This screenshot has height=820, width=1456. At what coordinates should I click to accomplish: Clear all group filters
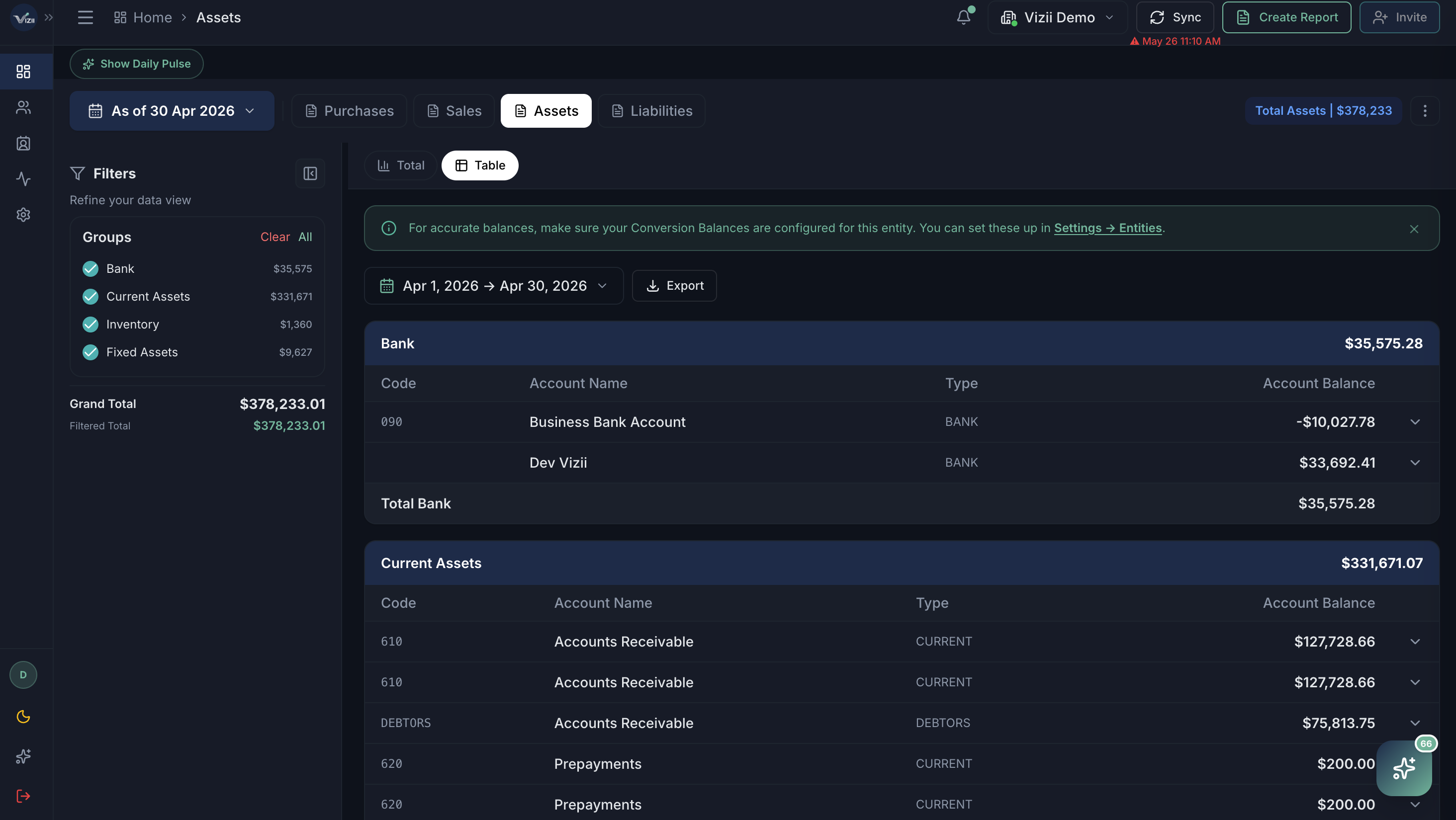point(274,237)
